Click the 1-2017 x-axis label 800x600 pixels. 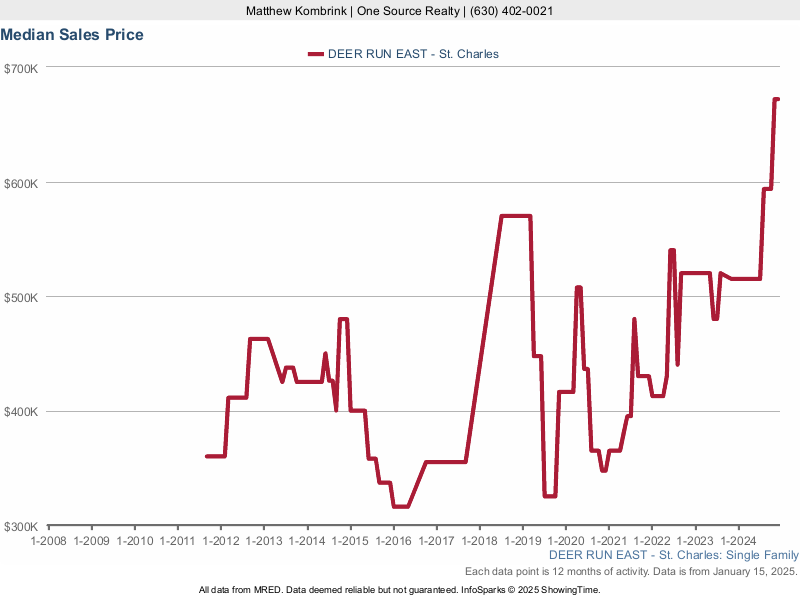pyautogui.click(x=436, y=541)
